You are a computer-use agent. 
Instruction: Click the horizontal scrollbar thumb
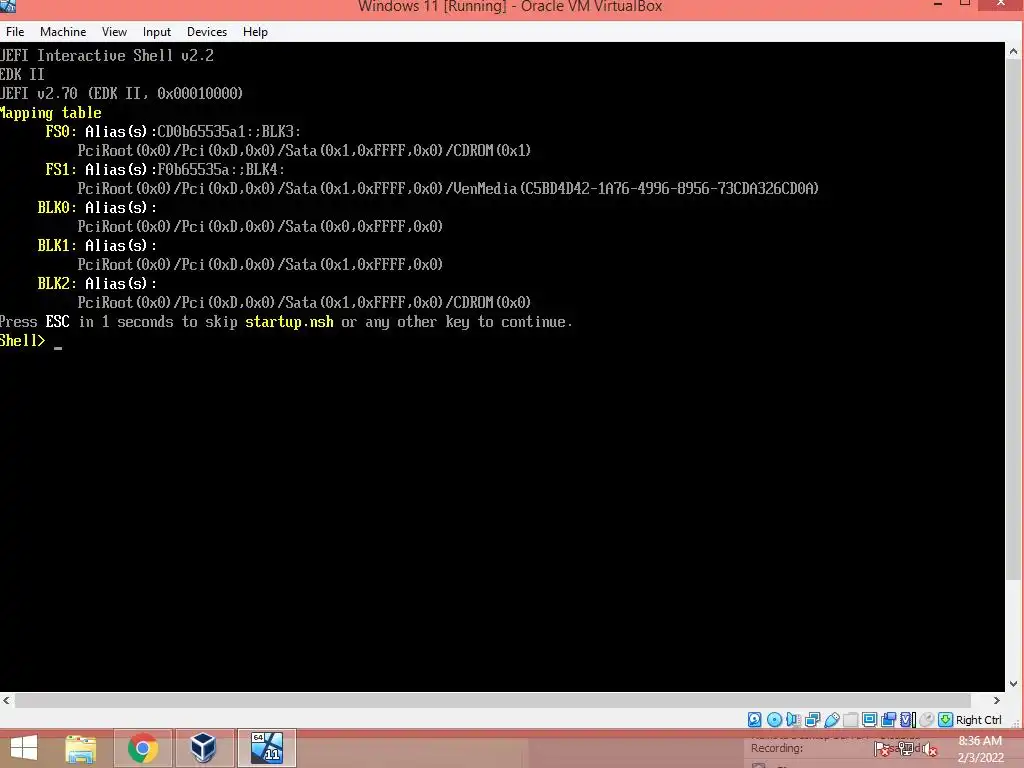(492, 701)
